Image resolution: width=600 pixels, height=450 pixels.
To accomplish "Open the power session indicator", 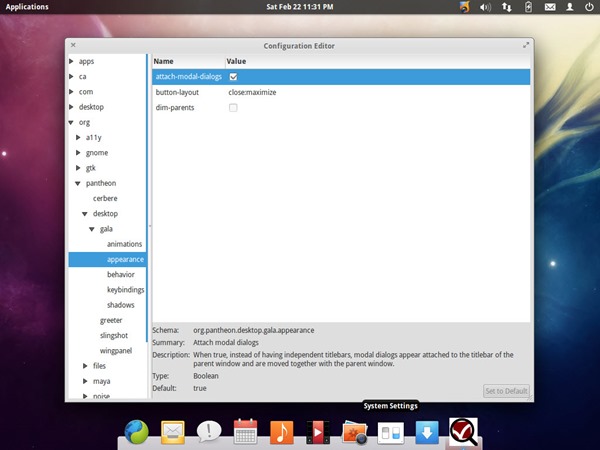I will 589,7.
